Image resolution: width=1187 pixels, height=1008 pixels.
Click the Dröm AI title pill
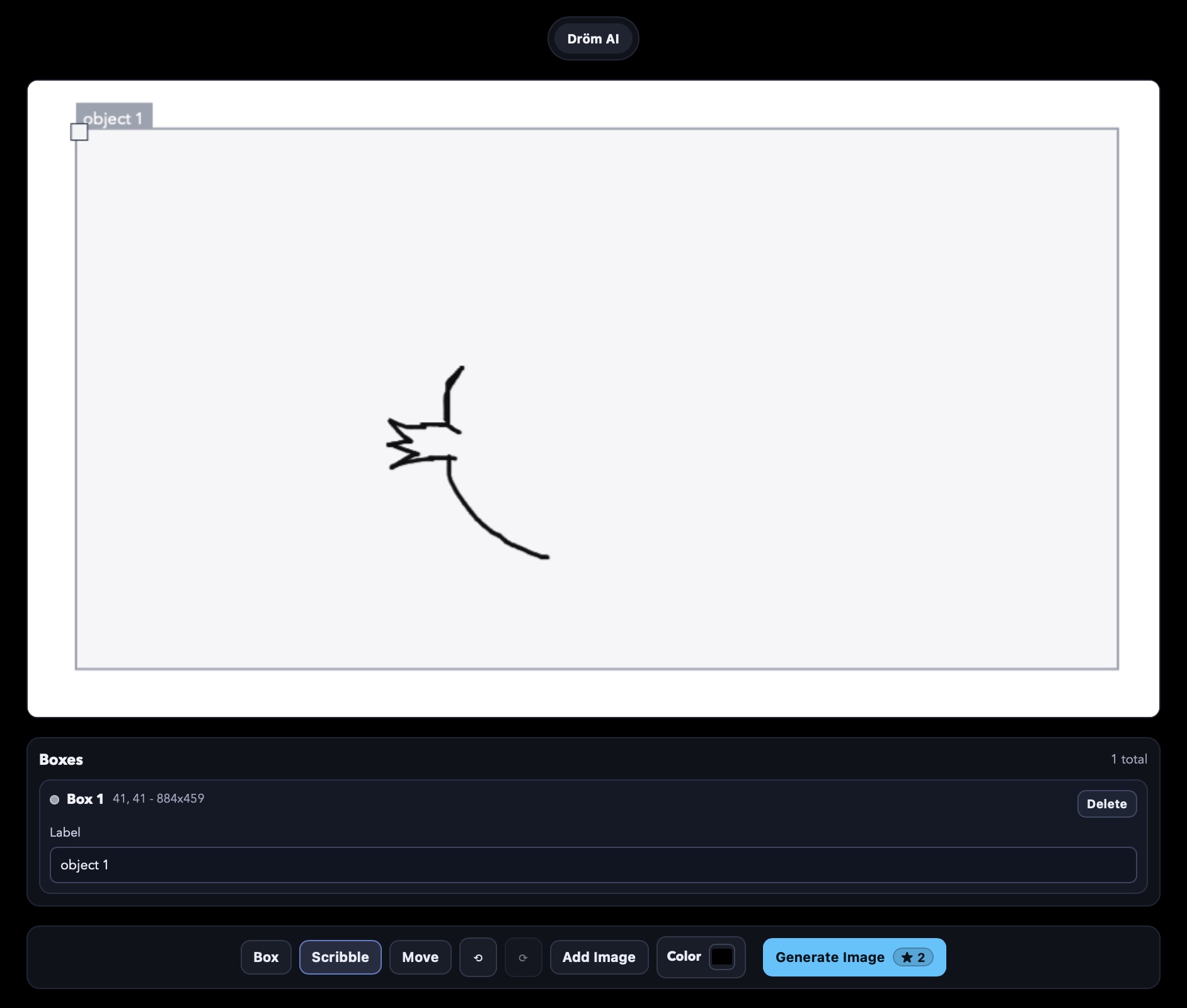click(x=593, y=39)
